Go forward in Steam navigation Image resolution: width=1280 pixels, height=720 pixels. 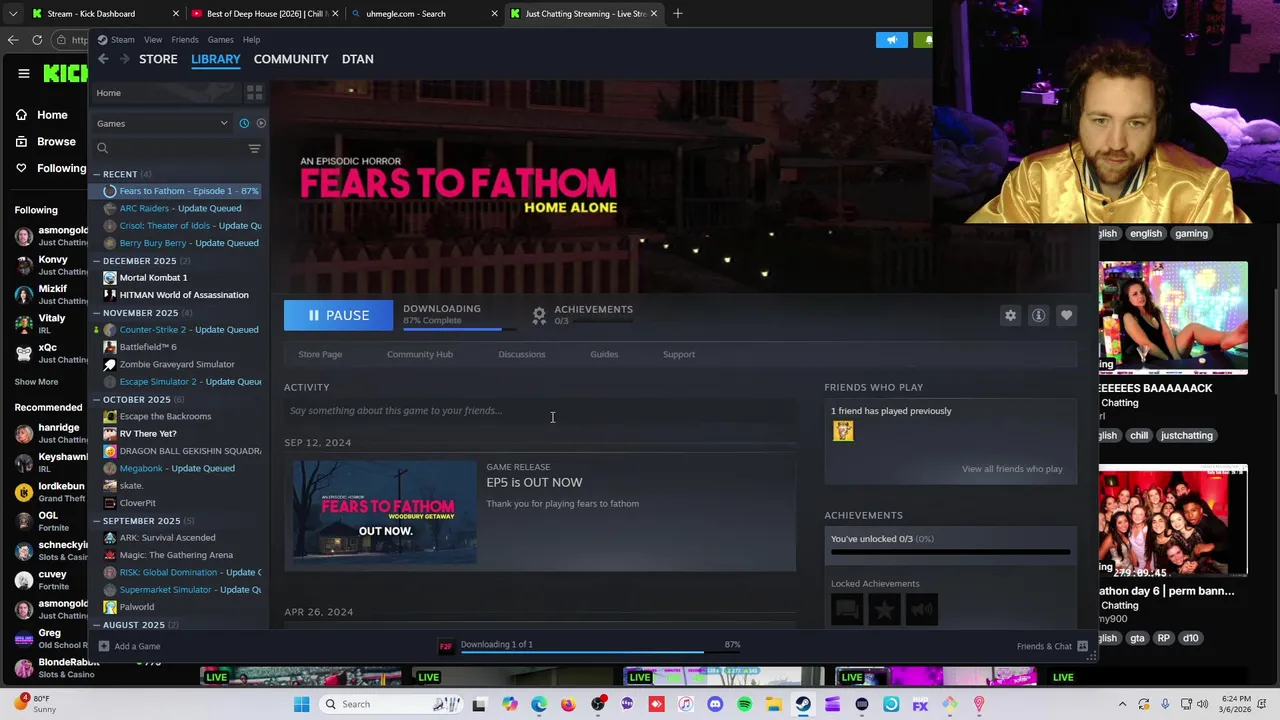point(124,59)
